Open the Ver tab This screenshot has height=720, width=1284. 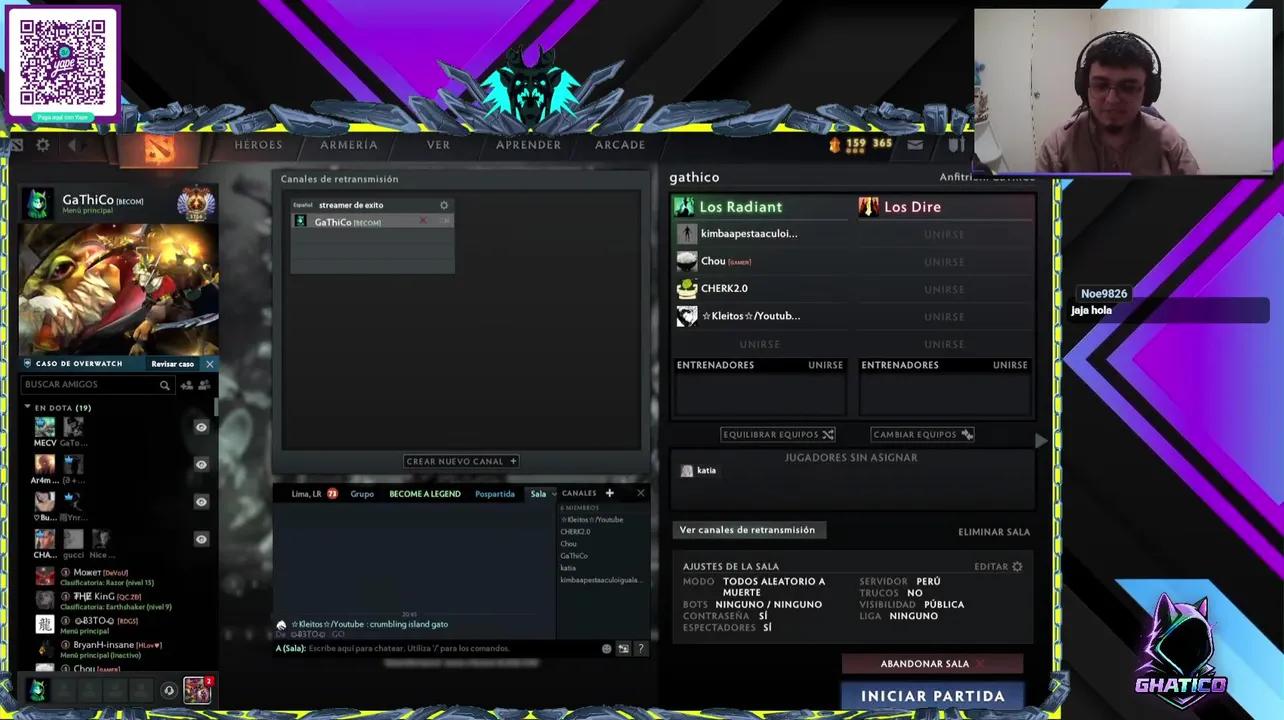click(438, 145)
